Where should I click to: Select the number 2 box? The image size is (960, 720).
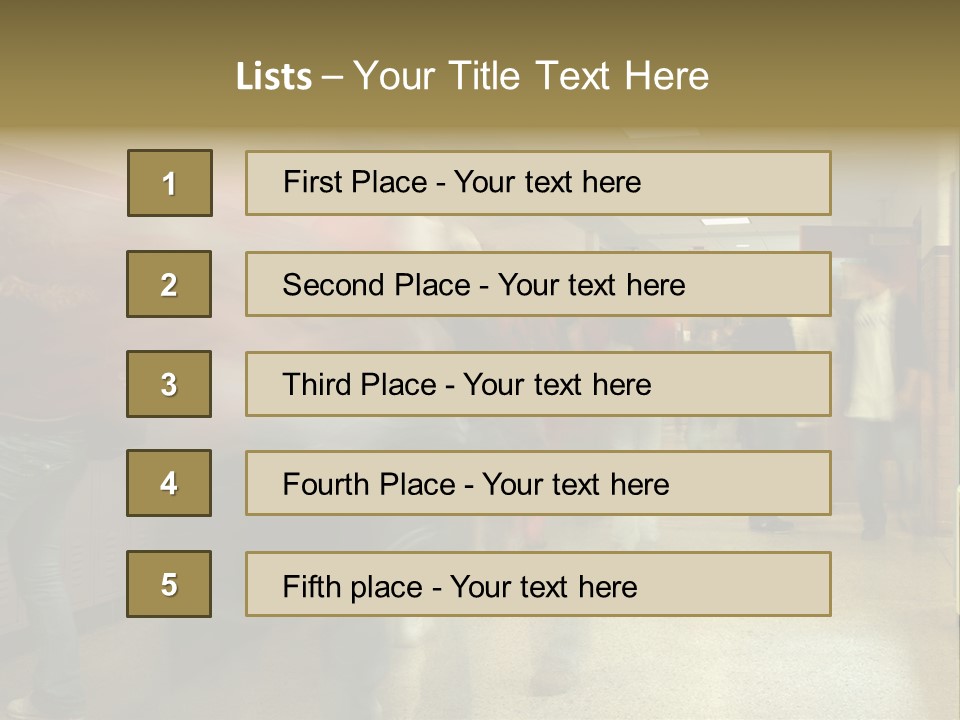(x=169, y=284)
